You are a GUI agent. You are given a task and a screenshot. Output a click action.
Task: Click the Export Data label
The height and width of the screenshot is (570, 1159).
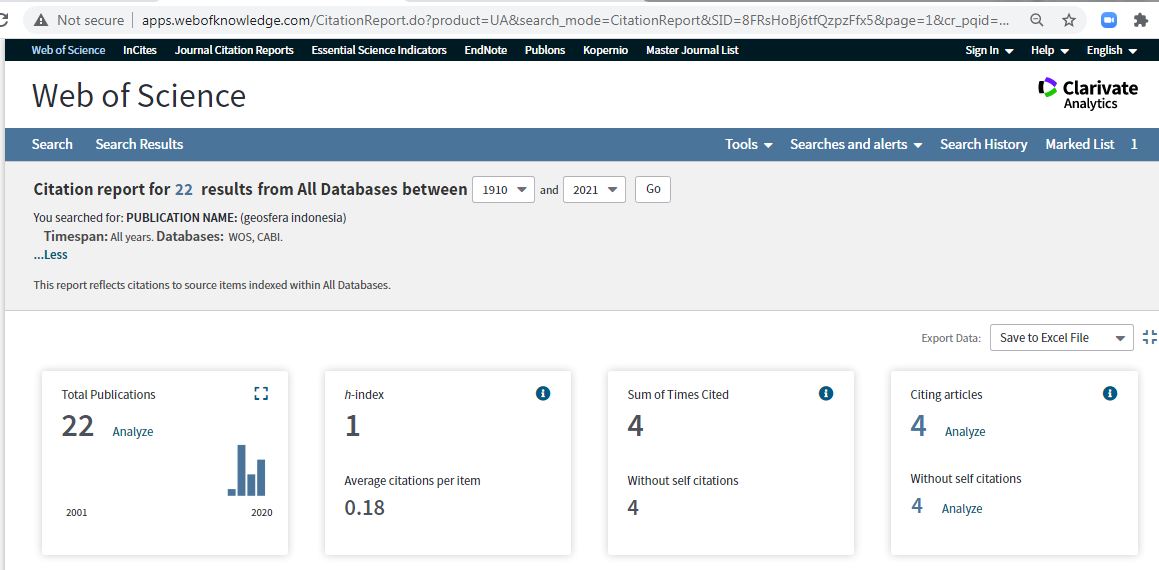(x=951, y=338)
